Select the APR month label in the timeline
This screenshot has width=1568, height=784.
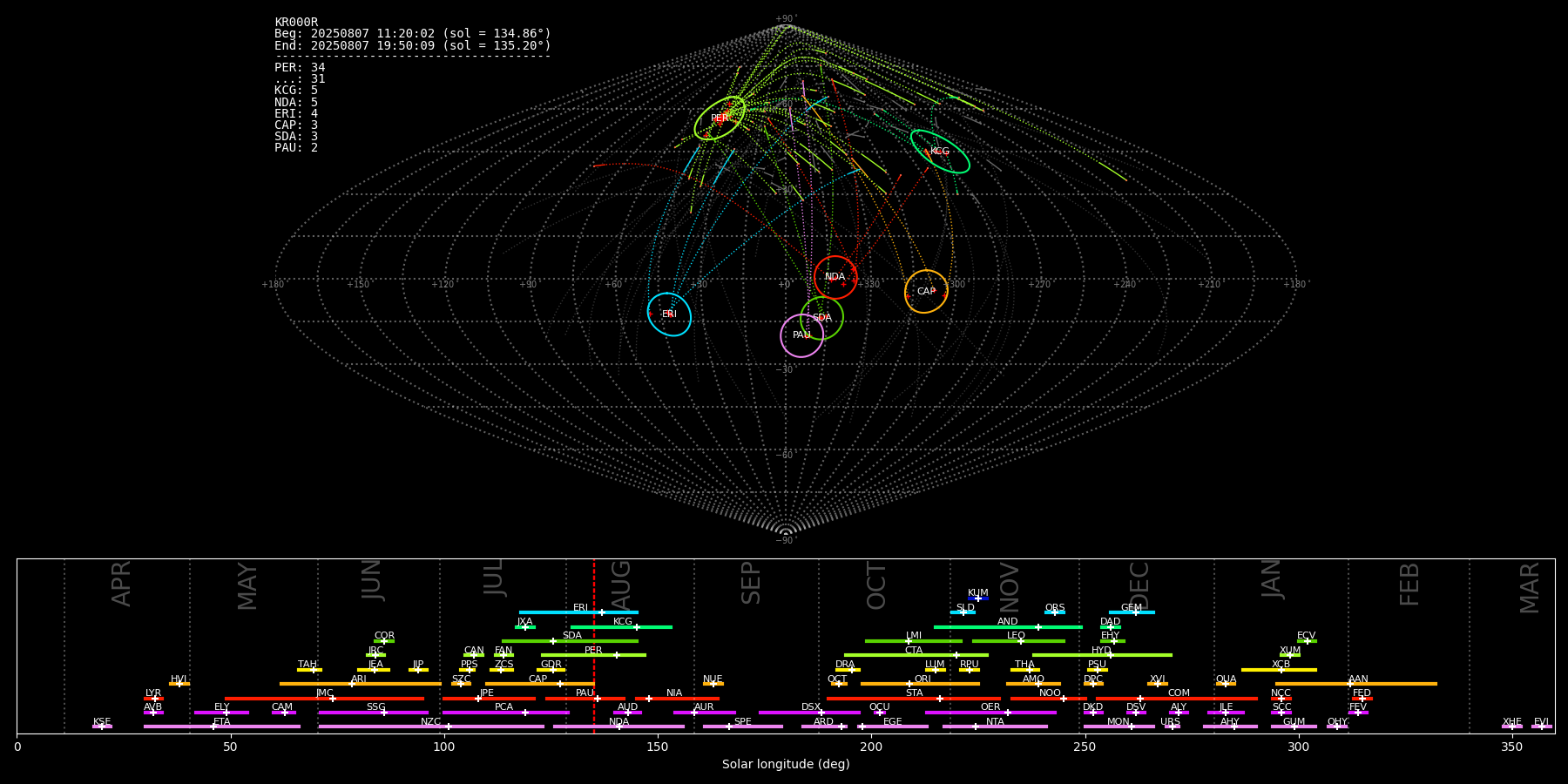[x=121, y=584]
